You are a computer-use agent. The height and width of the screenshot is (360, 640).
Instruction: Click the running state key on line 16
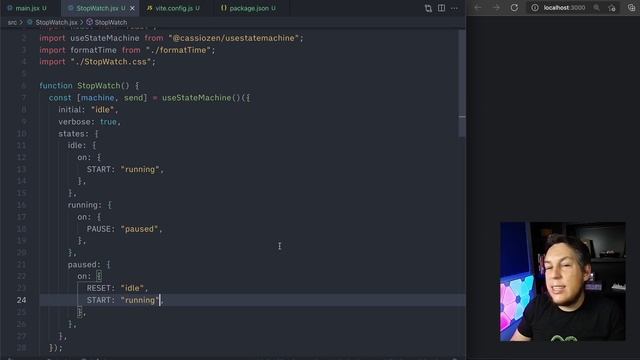click(83, 205)
